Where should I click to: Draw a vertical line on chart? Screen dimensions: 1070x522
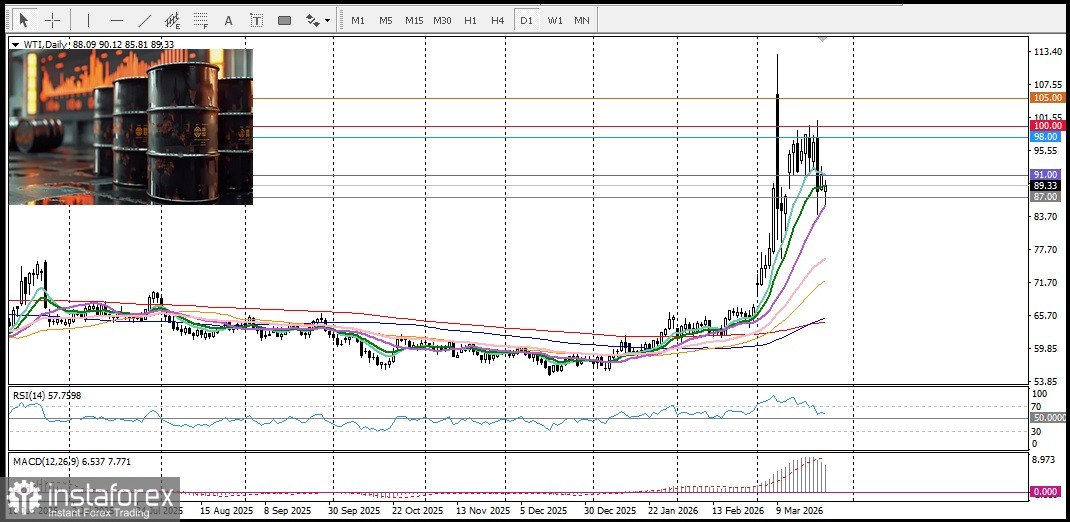88,20
